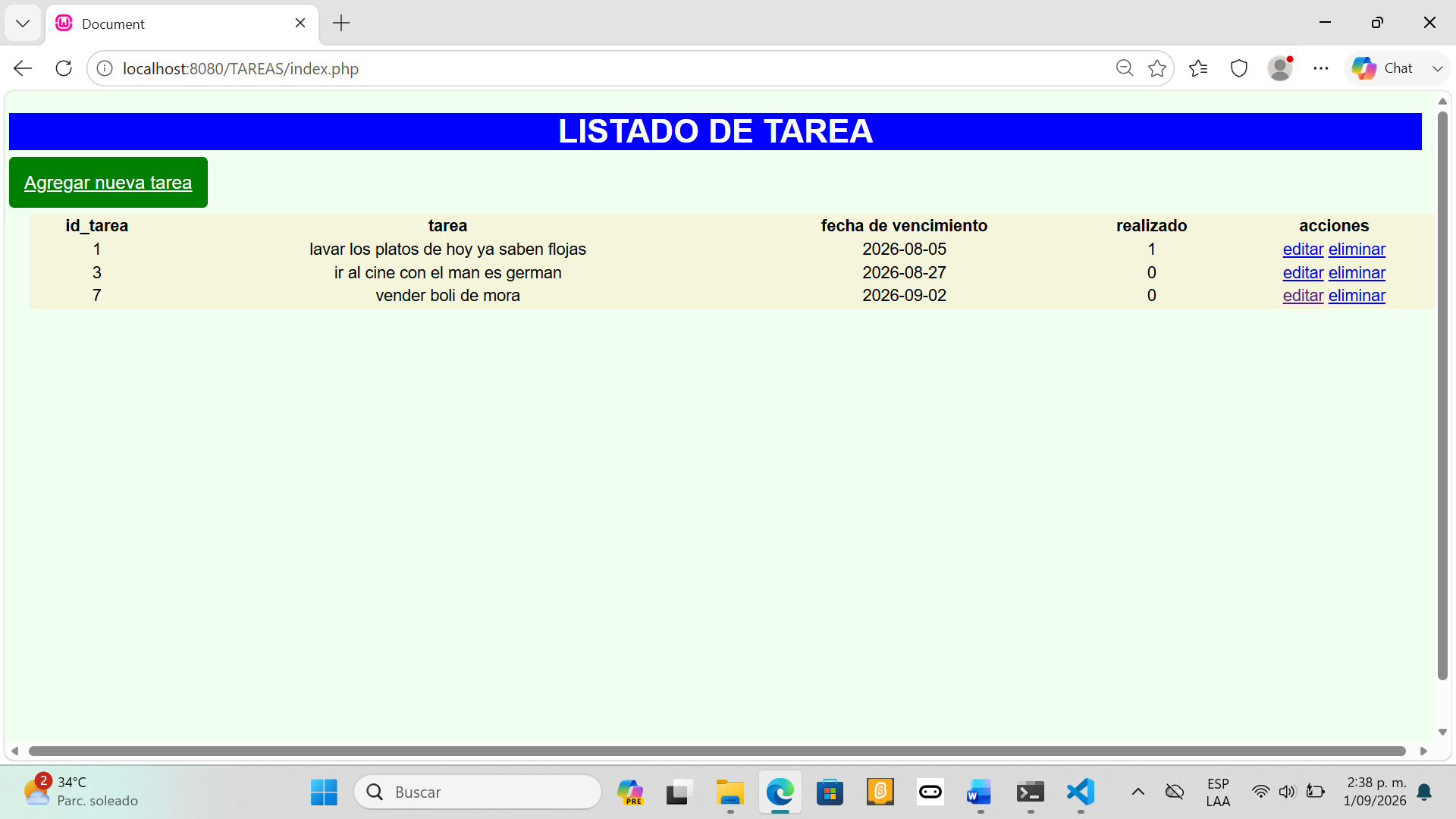This screenshot has width=1456, height=819.
Task: Go back to previous page
Action: click(x=23, y=68)
